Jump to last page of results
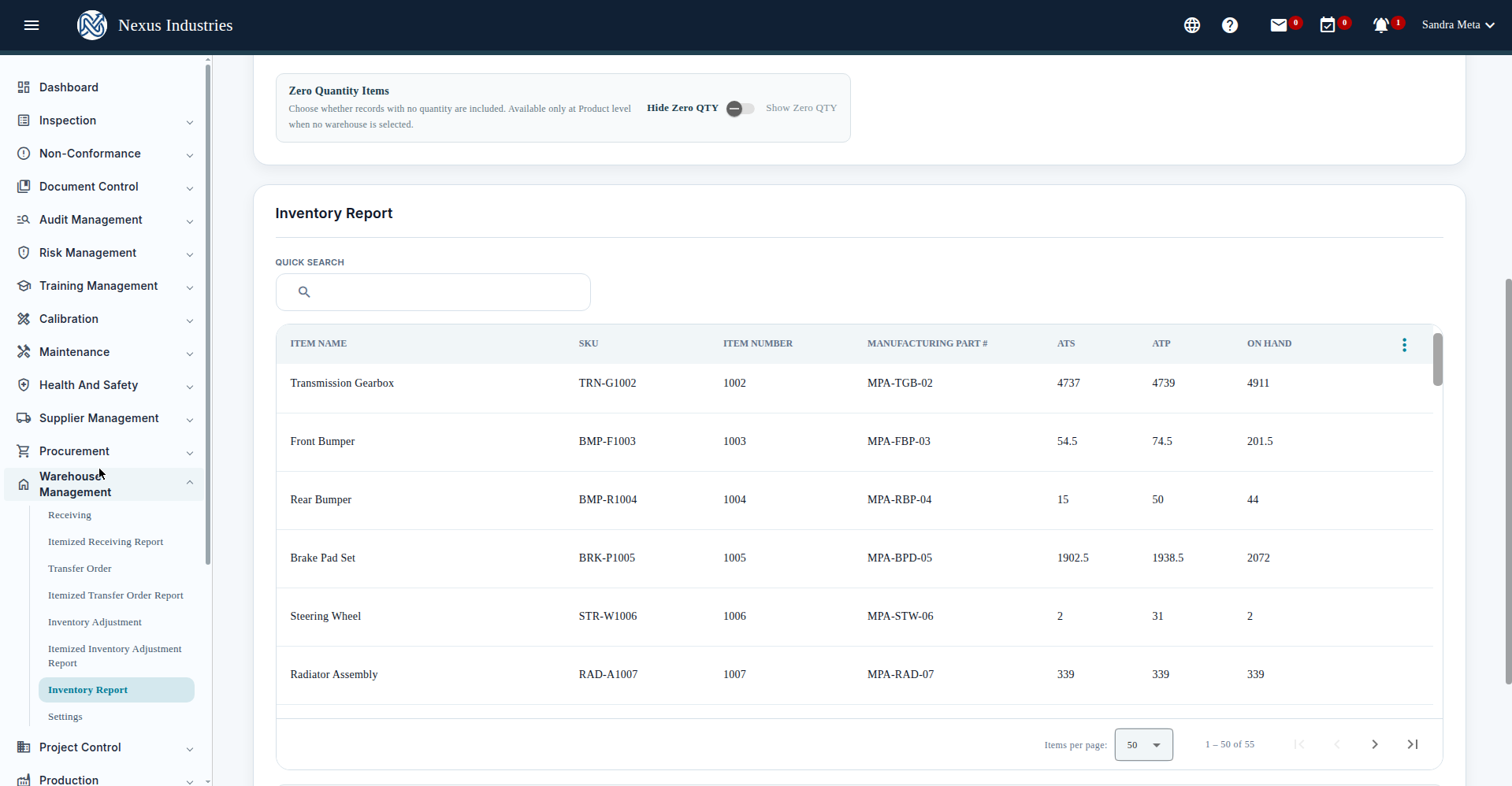Screen dimensions: 1512x786 tap(1413, 744)
